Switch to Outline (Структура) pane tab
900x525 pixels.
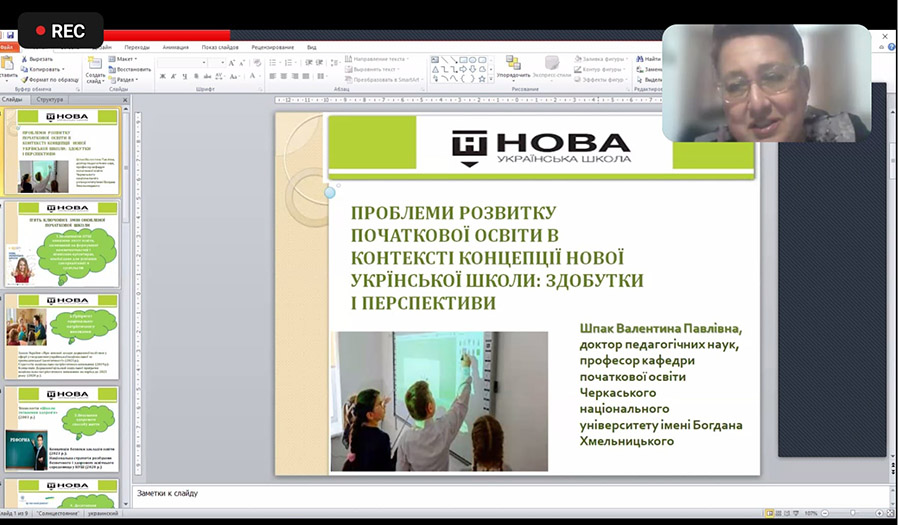[50, 99]
